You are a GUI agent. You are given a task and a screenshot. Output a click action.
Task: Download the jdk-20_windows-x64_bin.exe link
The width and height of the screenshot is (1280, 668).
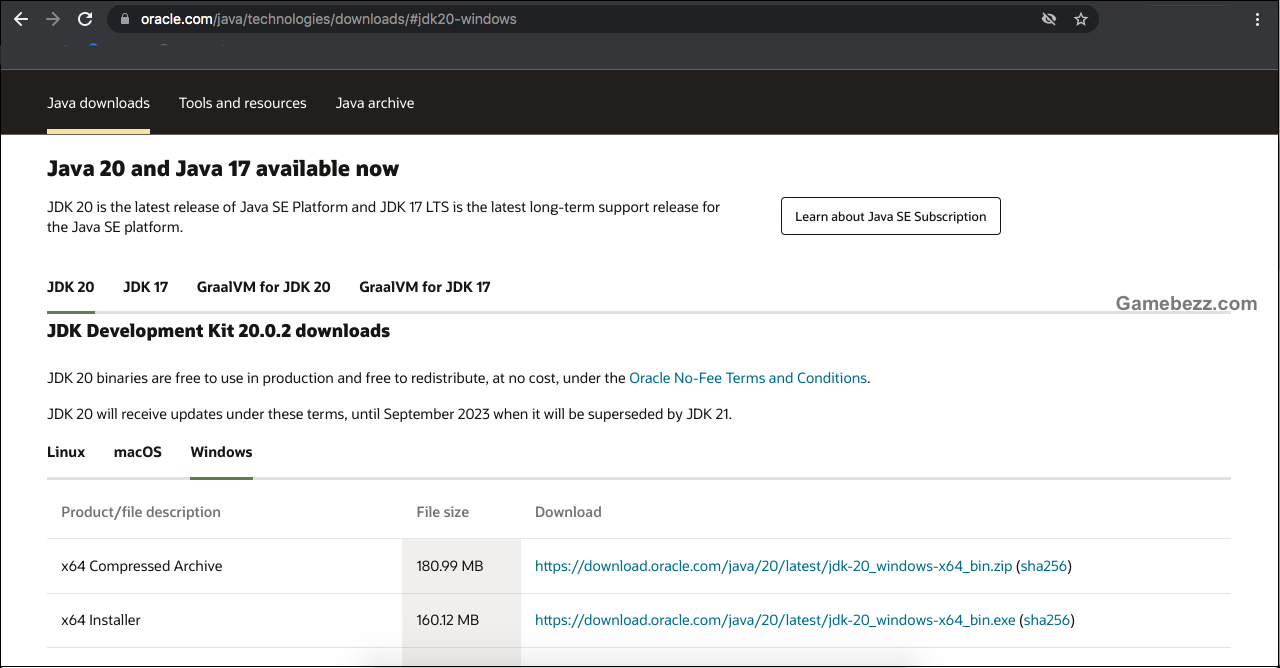pos(775,620)
